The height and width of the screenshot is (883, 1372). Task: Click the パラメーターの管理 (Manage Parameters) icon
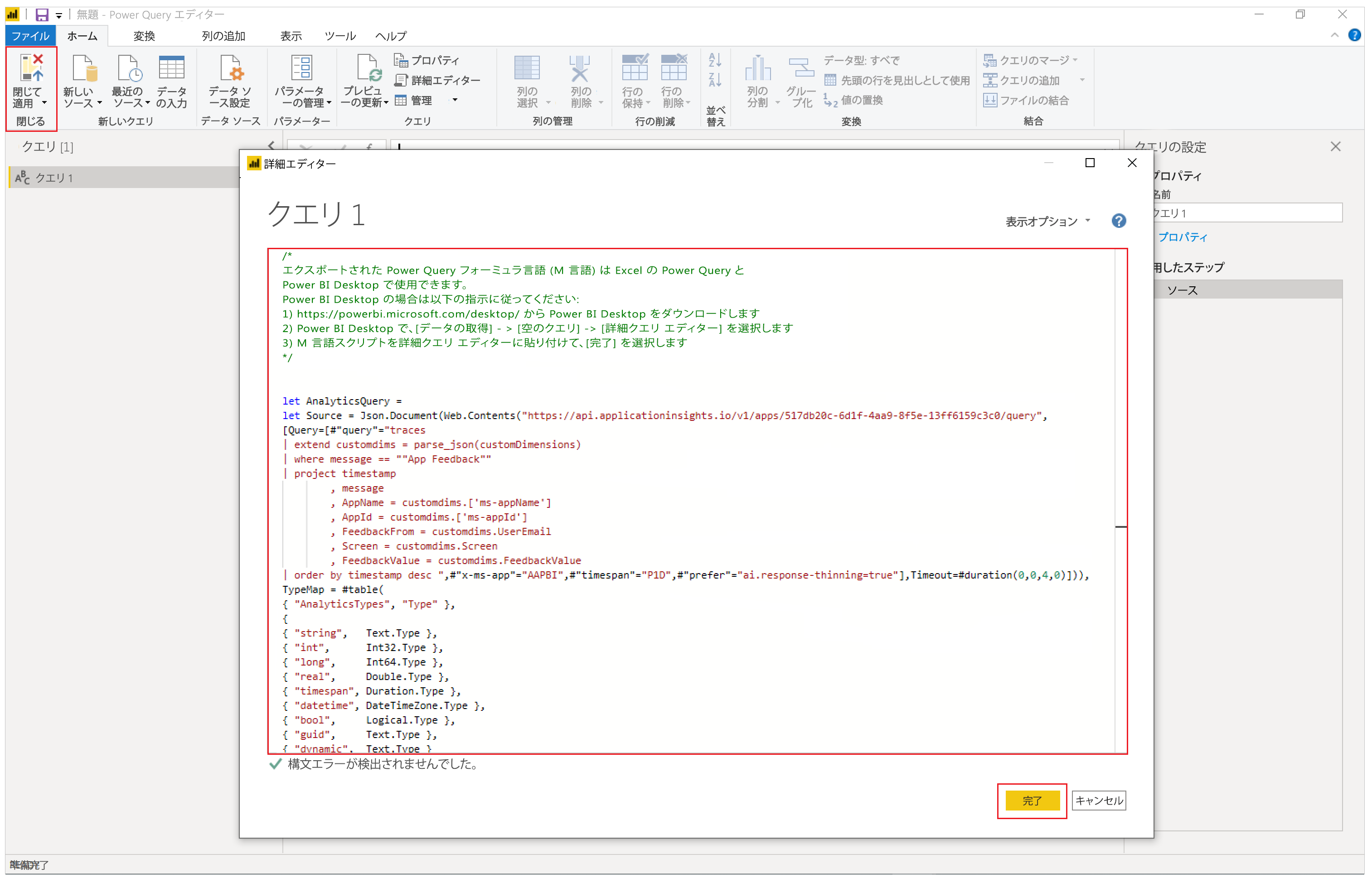301,68
